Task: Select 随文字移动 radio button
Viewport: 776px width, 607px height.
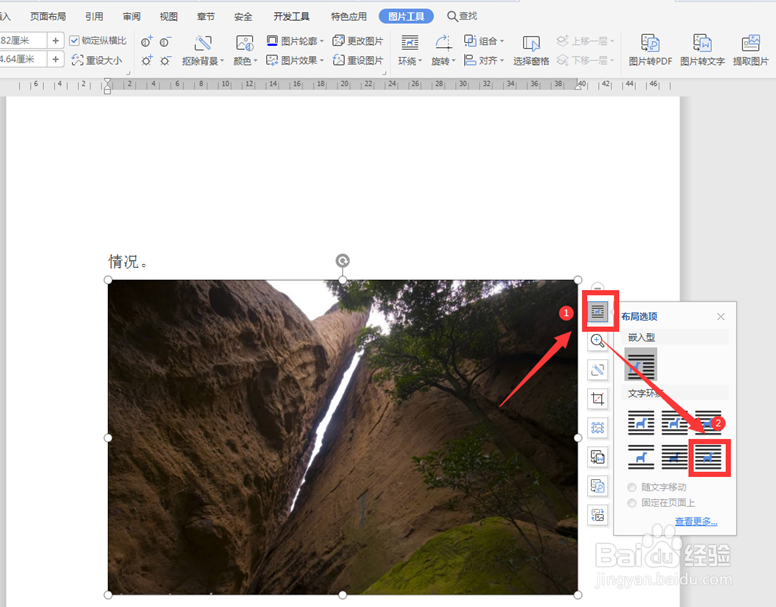Action: (x=631, y=487)
